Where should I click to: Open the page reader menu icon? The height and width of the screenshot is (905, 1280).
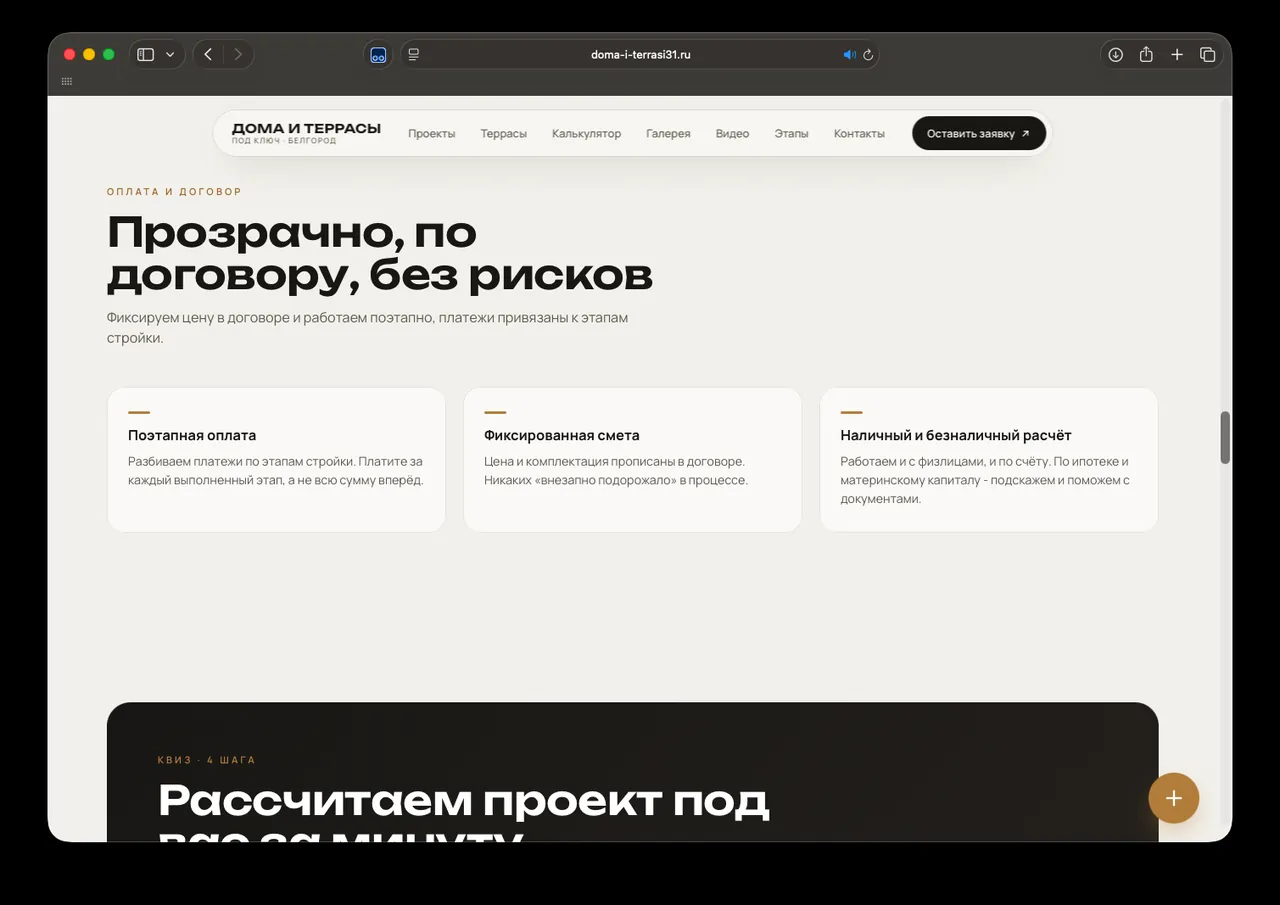click(x=414, y=55)
